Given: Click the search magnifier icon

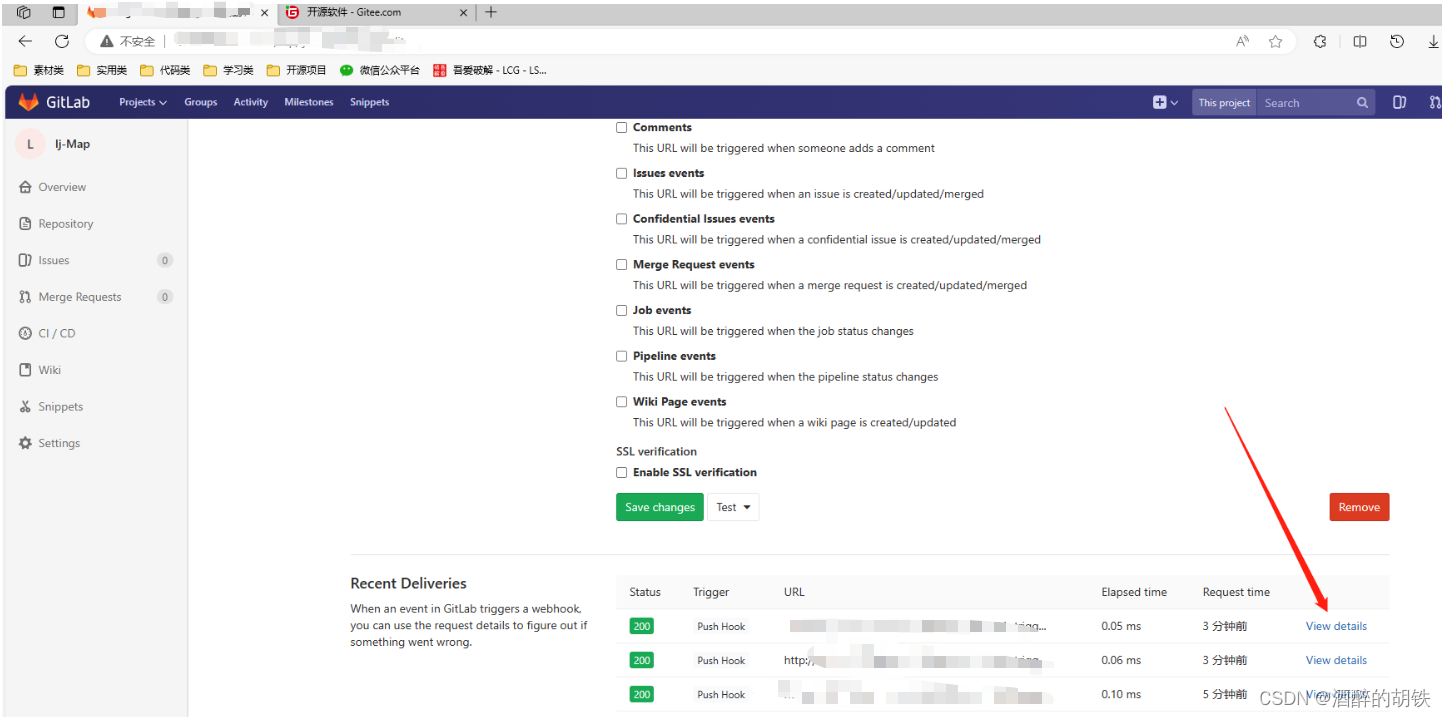Looking at the screenshot, I should pos(1362,102).
